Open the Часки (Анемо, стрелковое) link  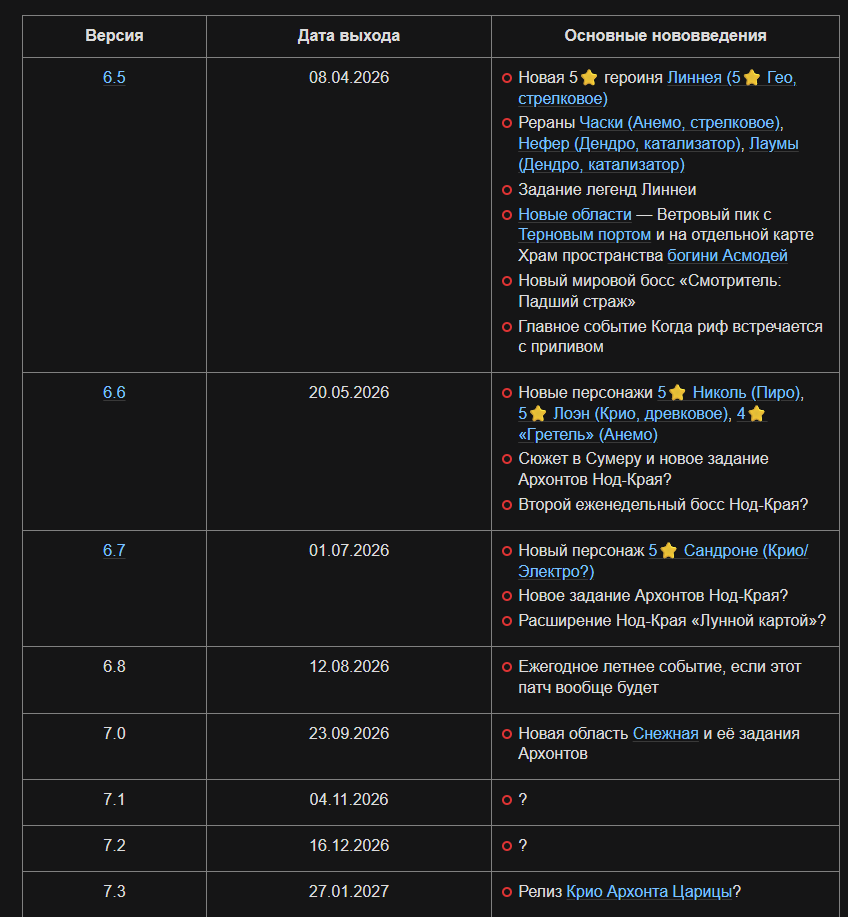[679, 123]
